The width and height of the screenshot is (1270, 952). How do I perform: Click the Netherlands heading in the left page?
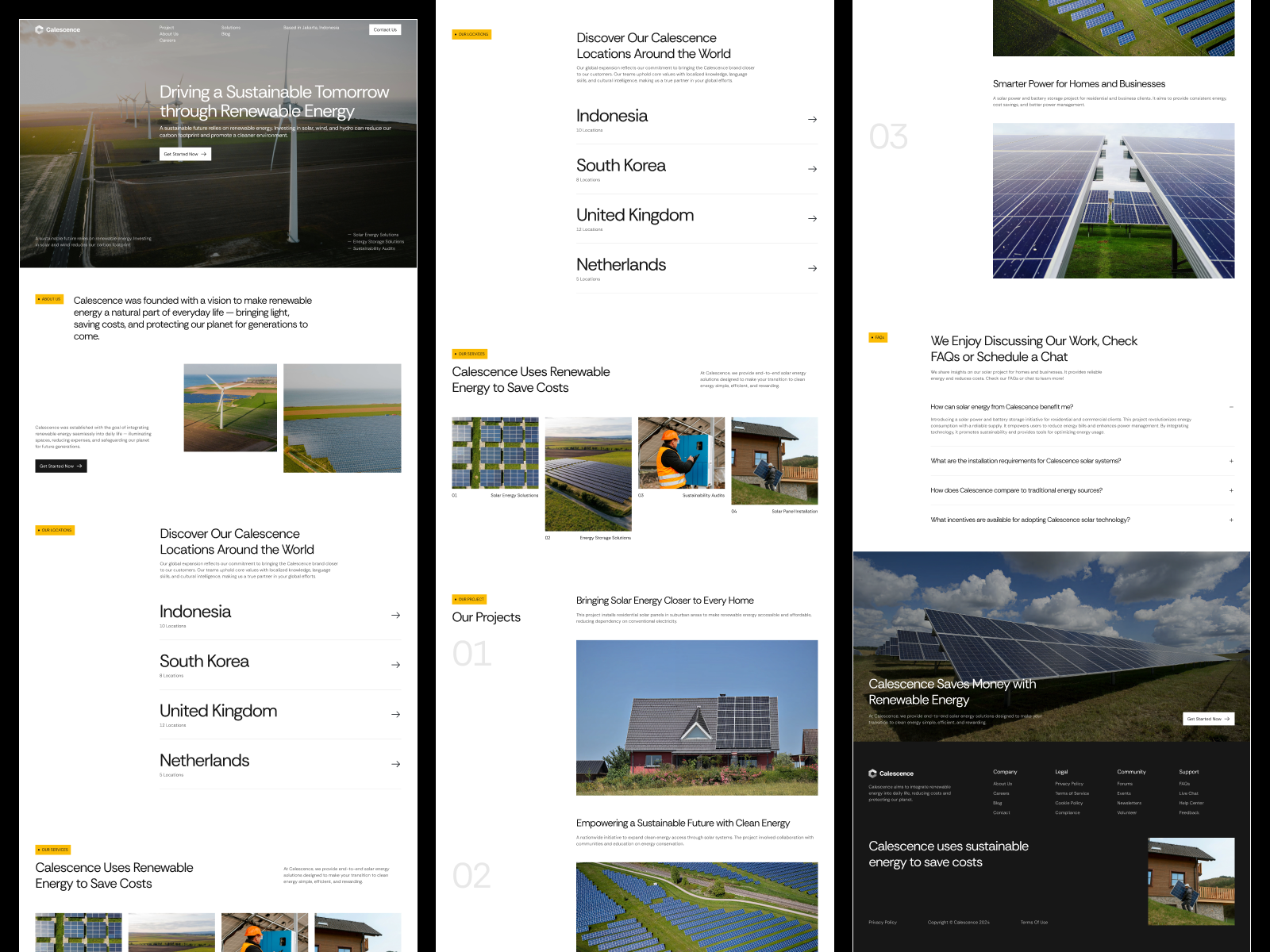[x=204, y=761]
